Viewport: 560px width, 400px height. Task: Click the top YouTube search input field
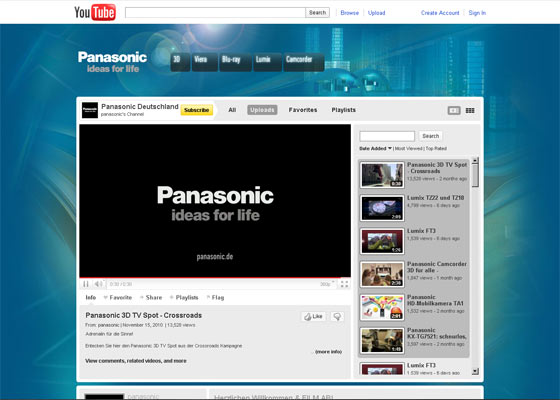tap(215, 12)
